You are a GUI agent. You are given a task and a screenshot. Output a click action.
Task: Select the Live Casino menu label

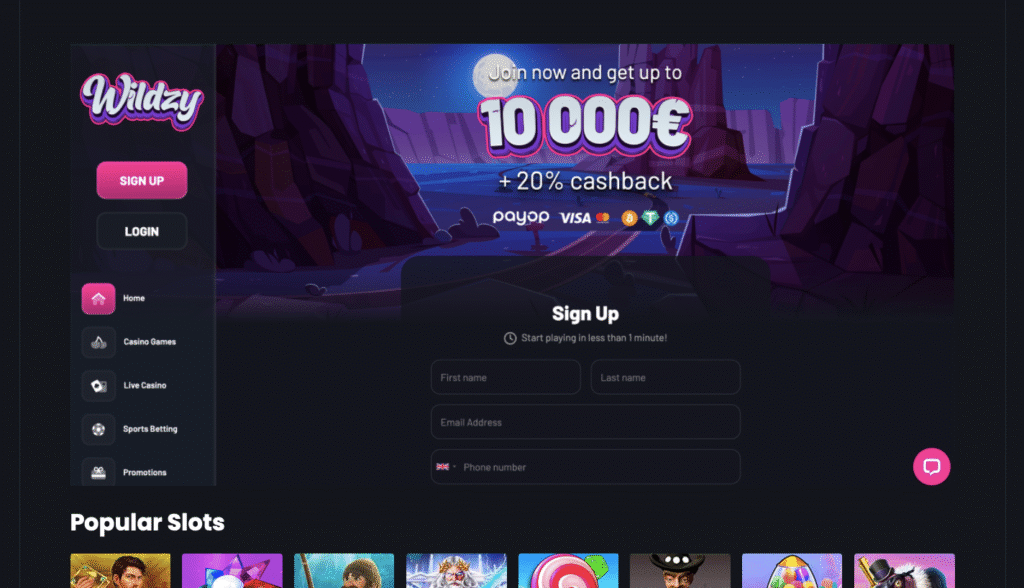(x=145, y=385)
